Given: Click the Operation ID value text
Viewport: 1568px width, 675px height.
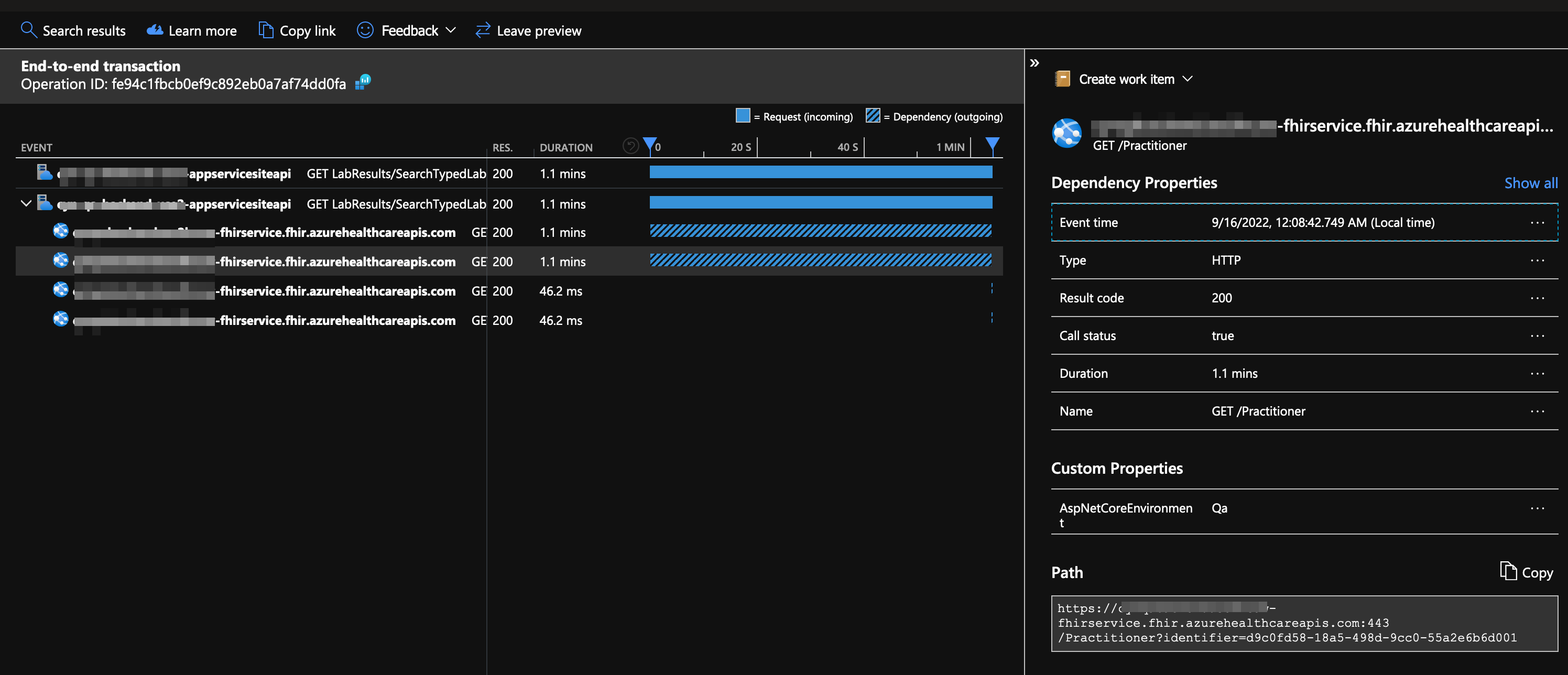Looking at the screenshot, I should (229, 84).
